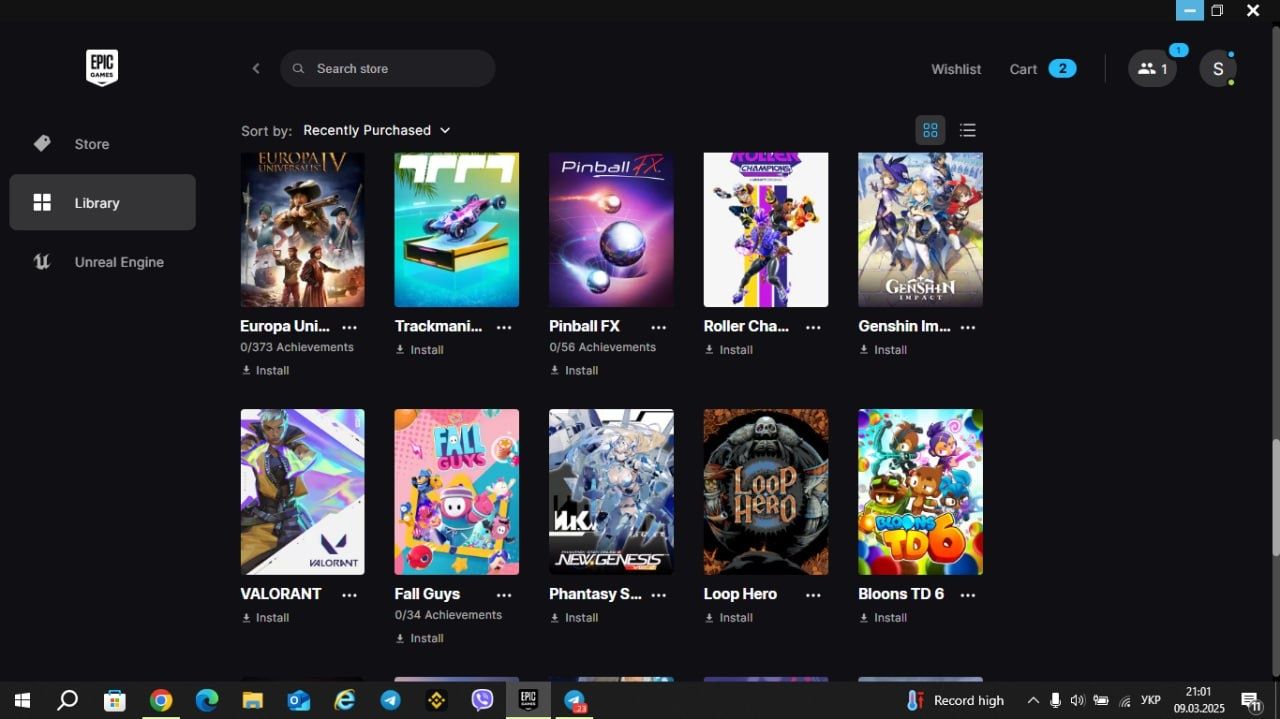The height and width of the screenshot is (719, 1280).
Task: Install Roller Champions
Action: 729,350
